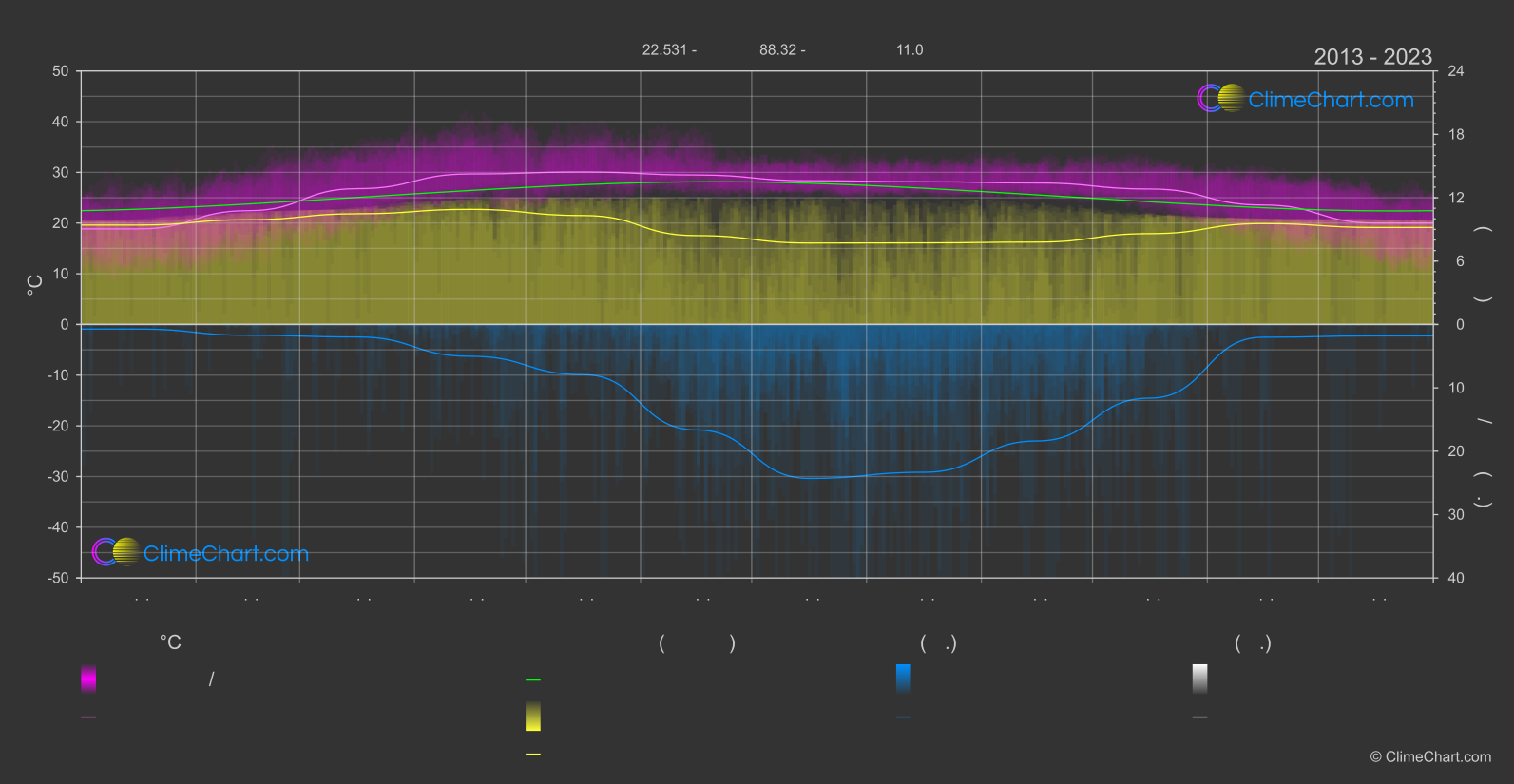Click the white gradient legend swatch

point(1200,679)
